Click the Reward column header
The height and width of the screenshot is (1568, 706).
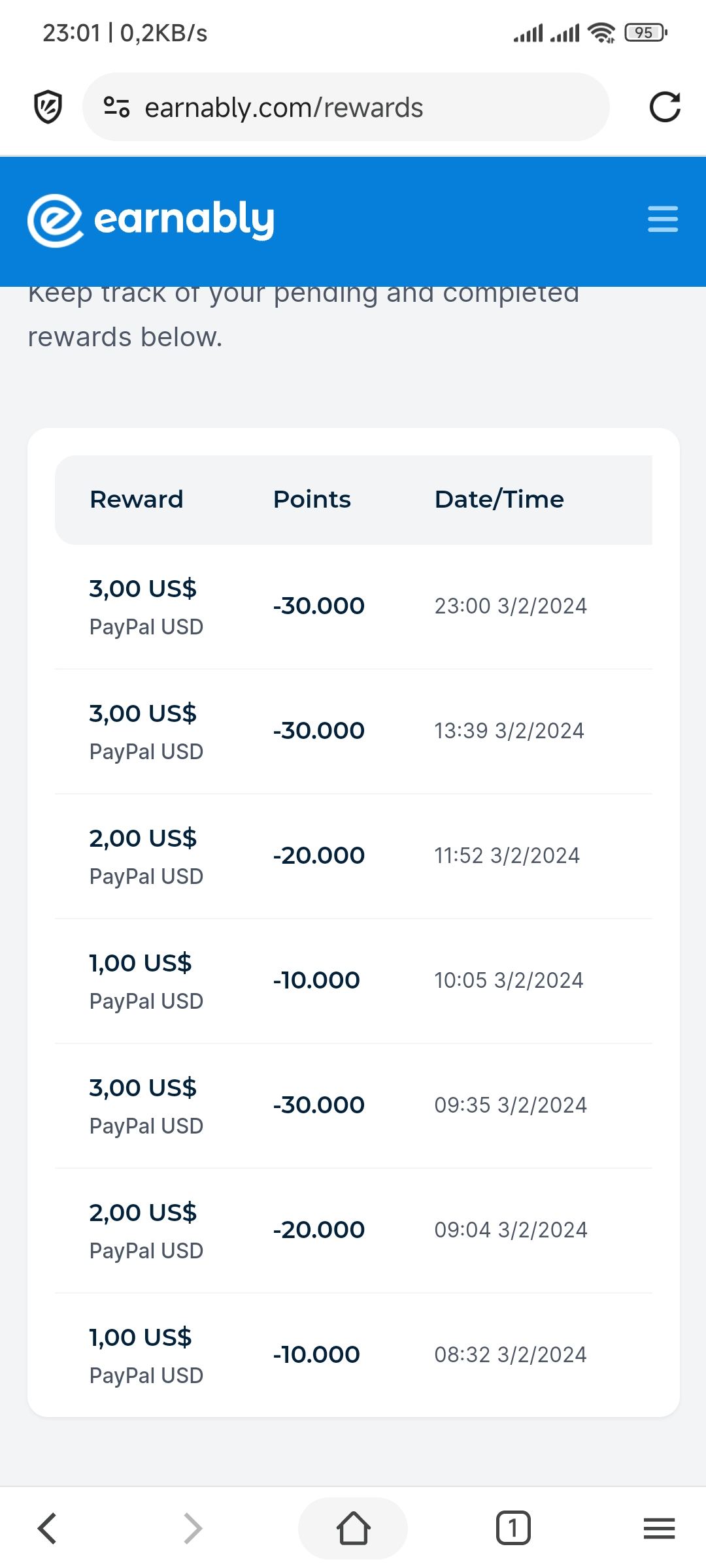(x=137, y=500)
